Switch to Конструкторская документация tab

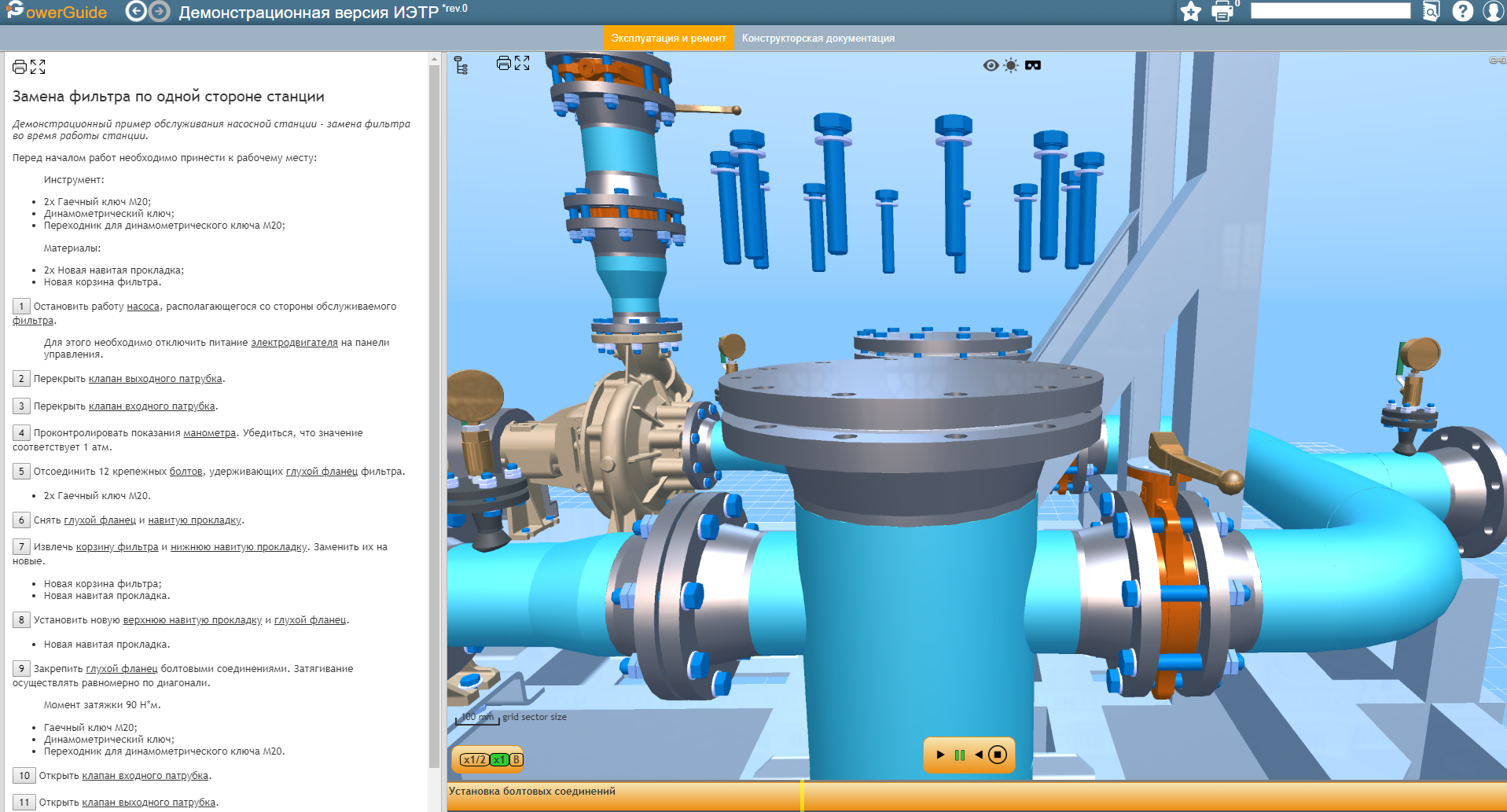(x=818, y=39)
